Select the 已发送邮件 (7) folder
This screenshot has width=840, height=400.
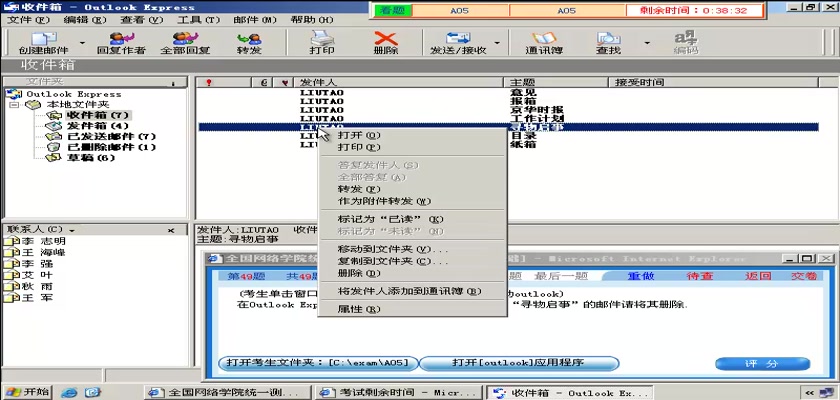point(111,137)
